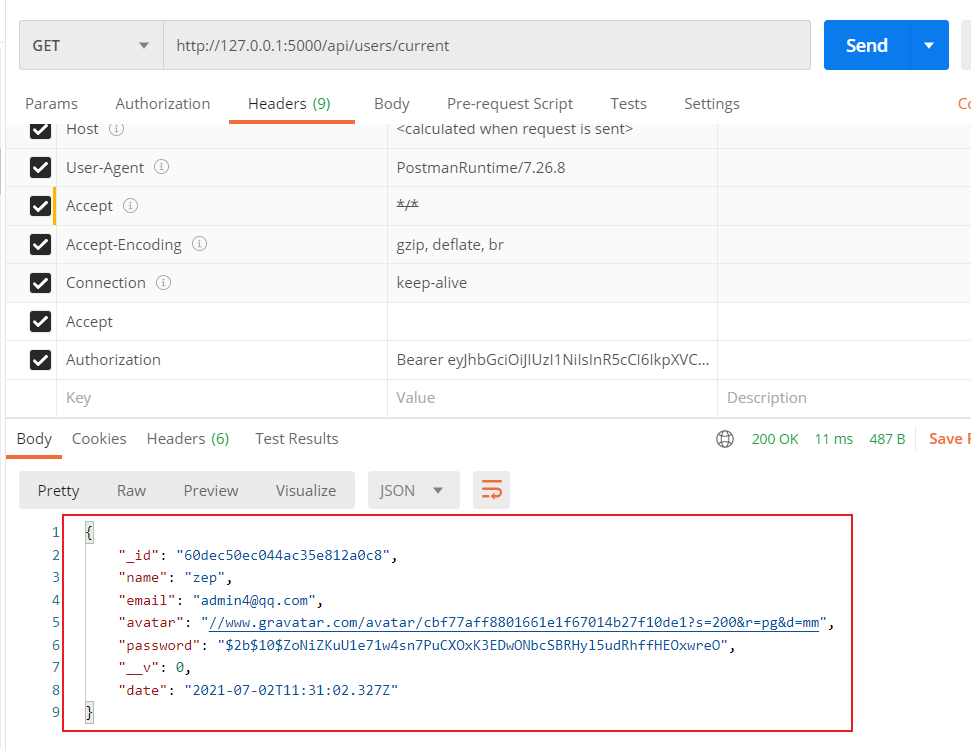Image resolution: width=971 pixels, height=751 pixels.
Task: Uncheck the Authorization header checkbox
Action: (x=40, y=360)
